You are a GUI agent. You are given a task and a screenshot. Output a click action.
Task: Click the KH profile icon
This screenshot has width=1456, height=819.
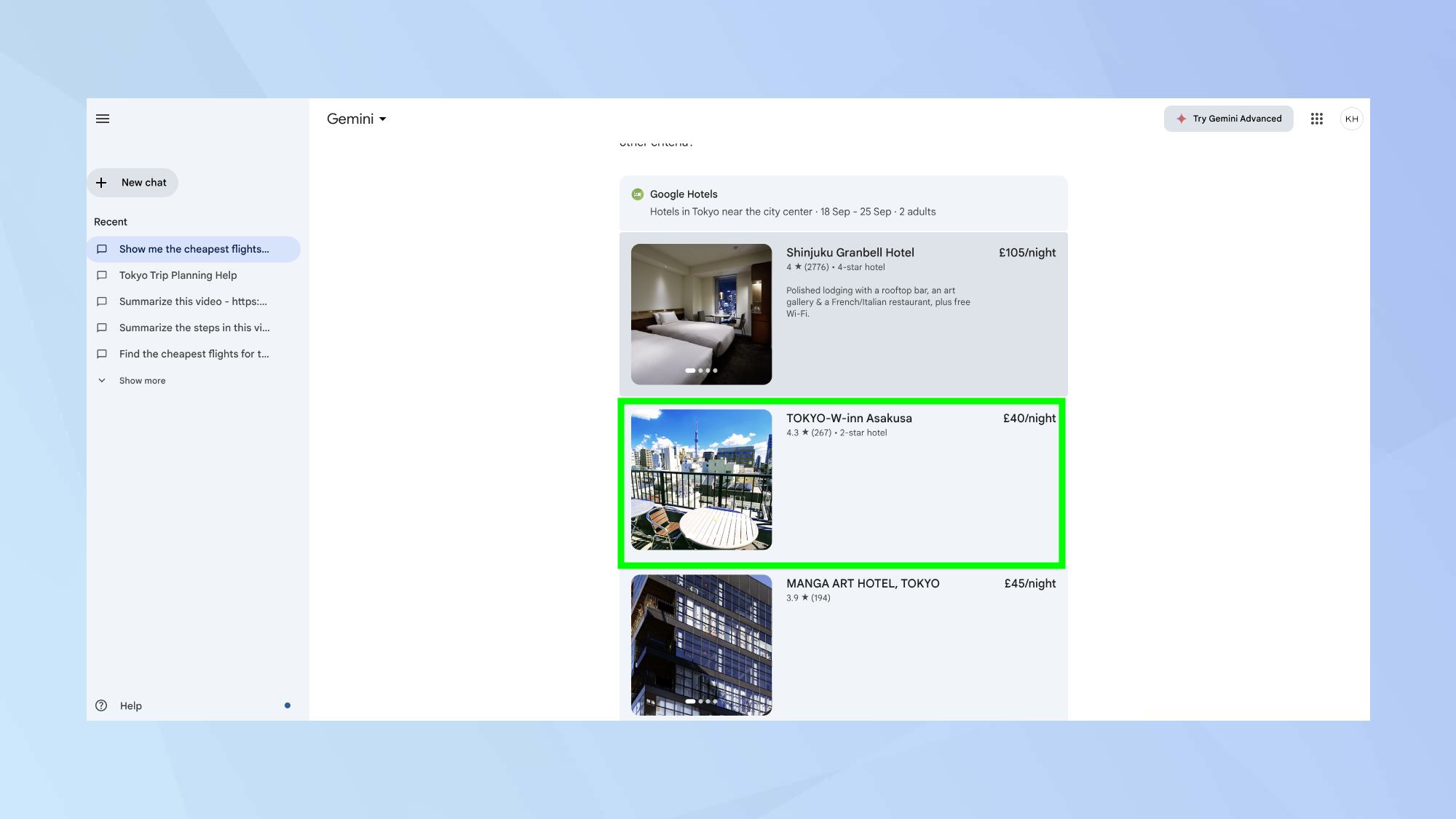(1352, 118)
